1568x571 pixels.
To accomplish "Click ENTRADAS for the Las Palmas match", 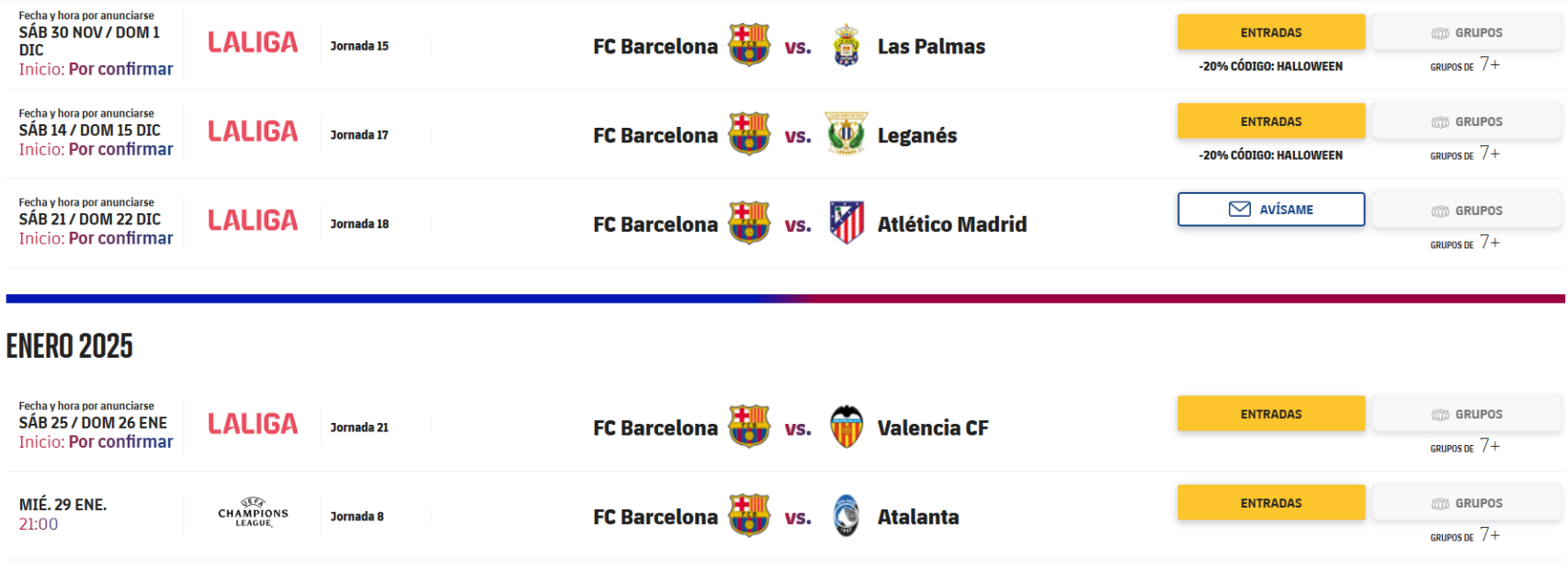I will click(x=1270, y=31).
